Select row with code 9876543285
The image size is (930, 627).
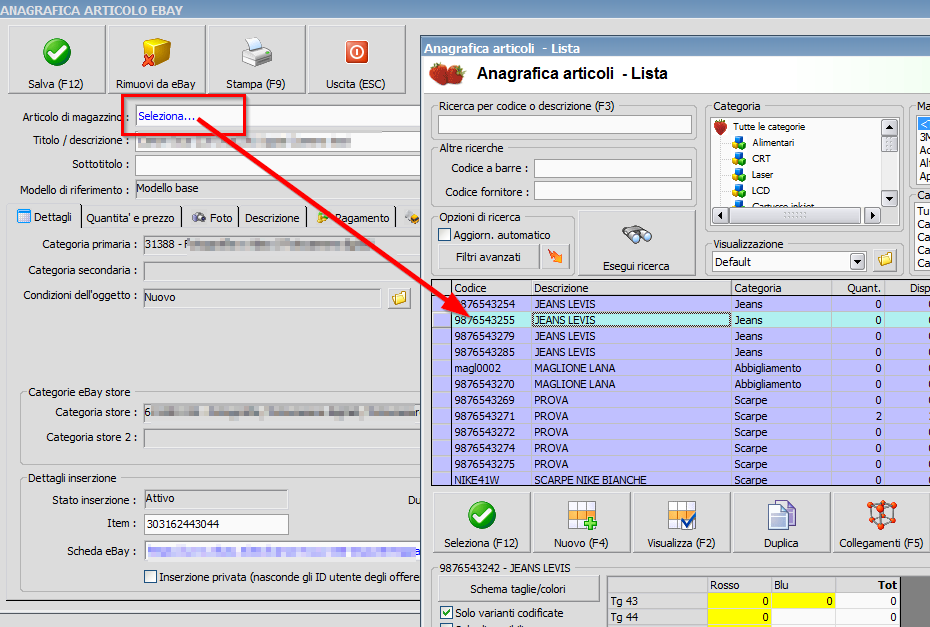click(x=680, y=352)
